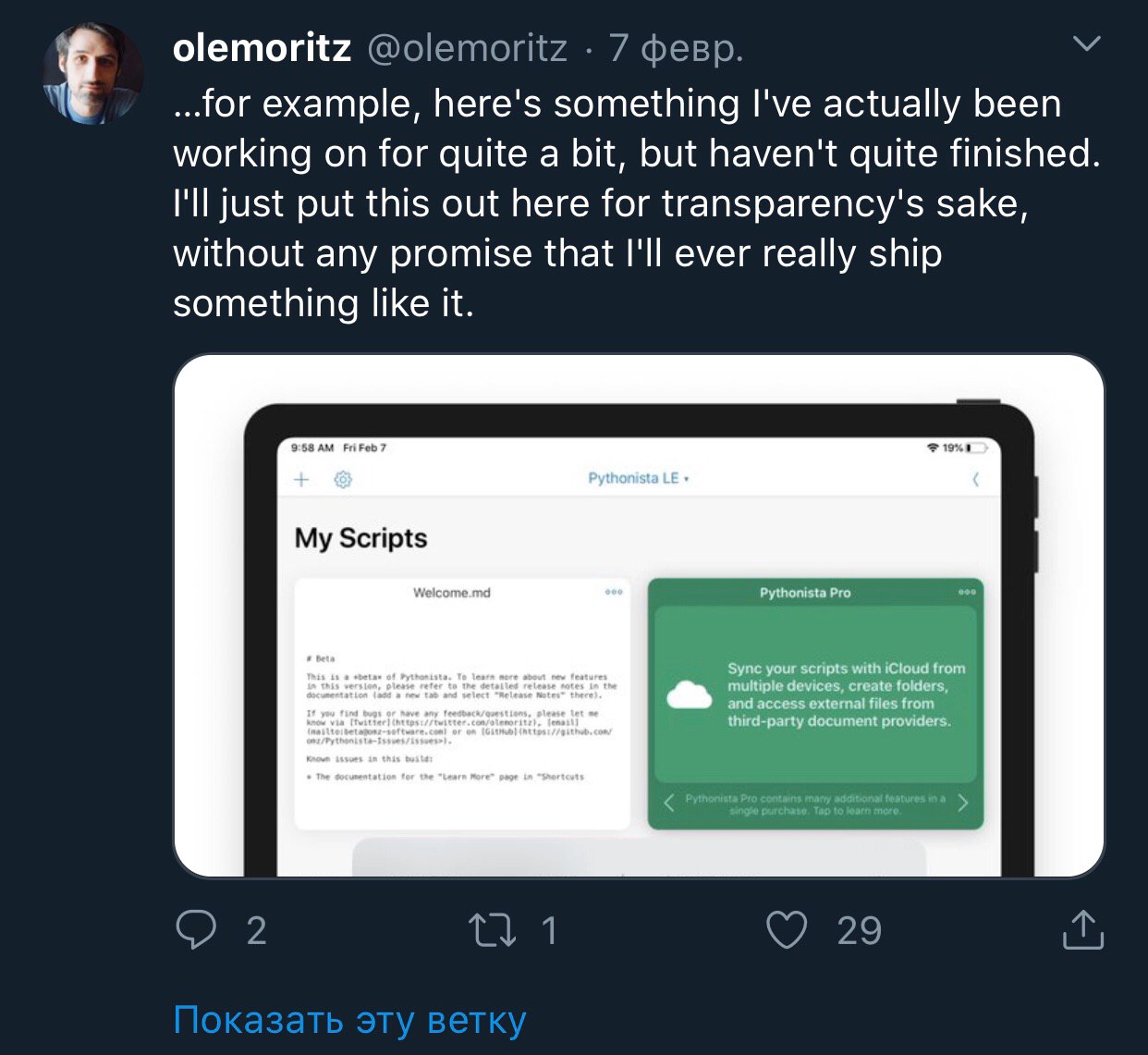Open the @olemoritz handle link
The width and height of the screenshot is (1148, 1055).
click(468, 48)
